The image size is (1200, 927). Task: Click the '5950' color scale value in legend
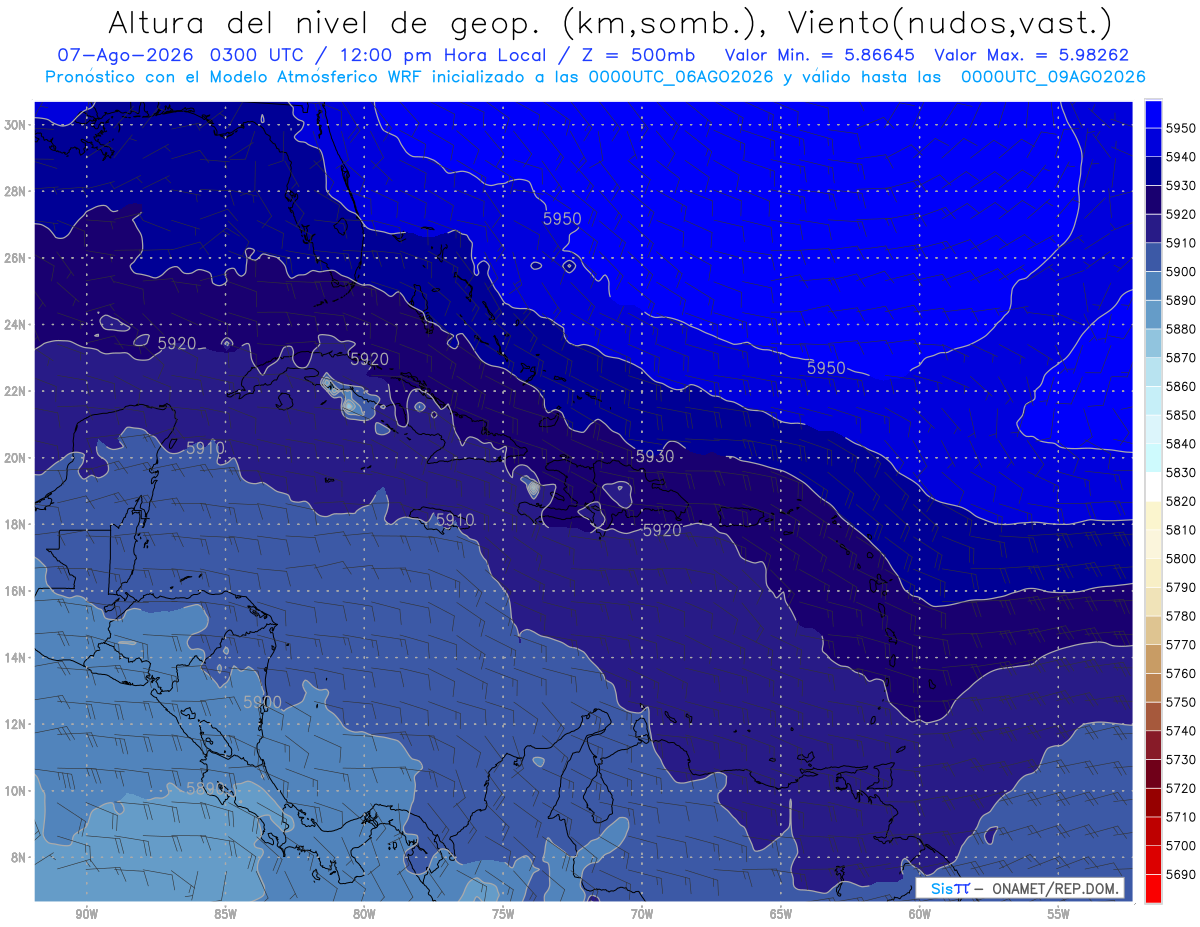click(1181, 128)
